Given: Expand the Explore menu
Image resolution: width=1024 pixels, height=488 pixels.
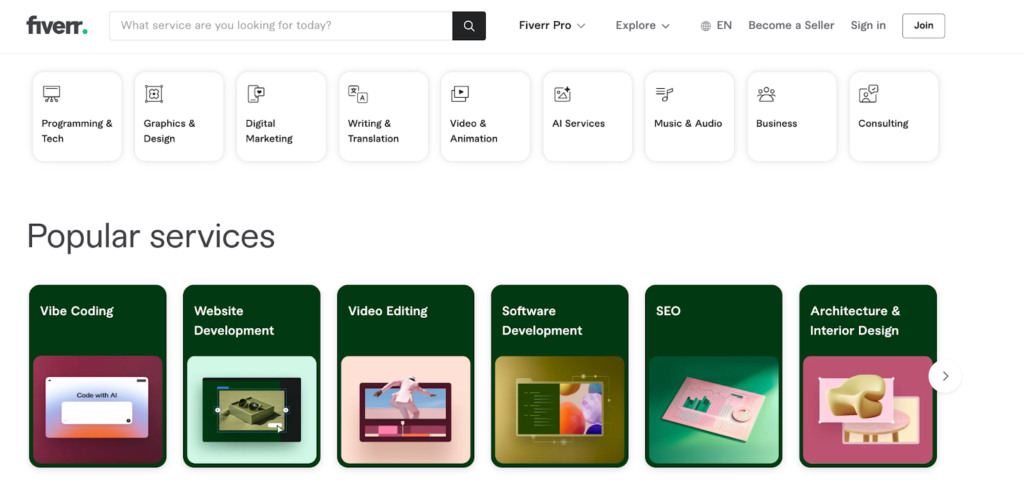Looking at the screenshot, I should pos(642,26).
